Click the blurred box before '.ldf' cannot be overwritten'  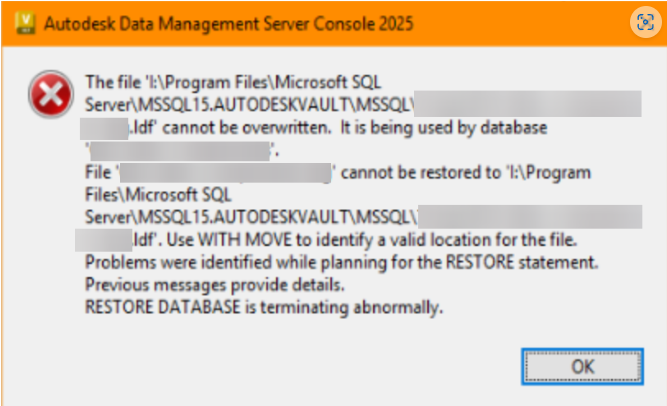click(109, 127)
